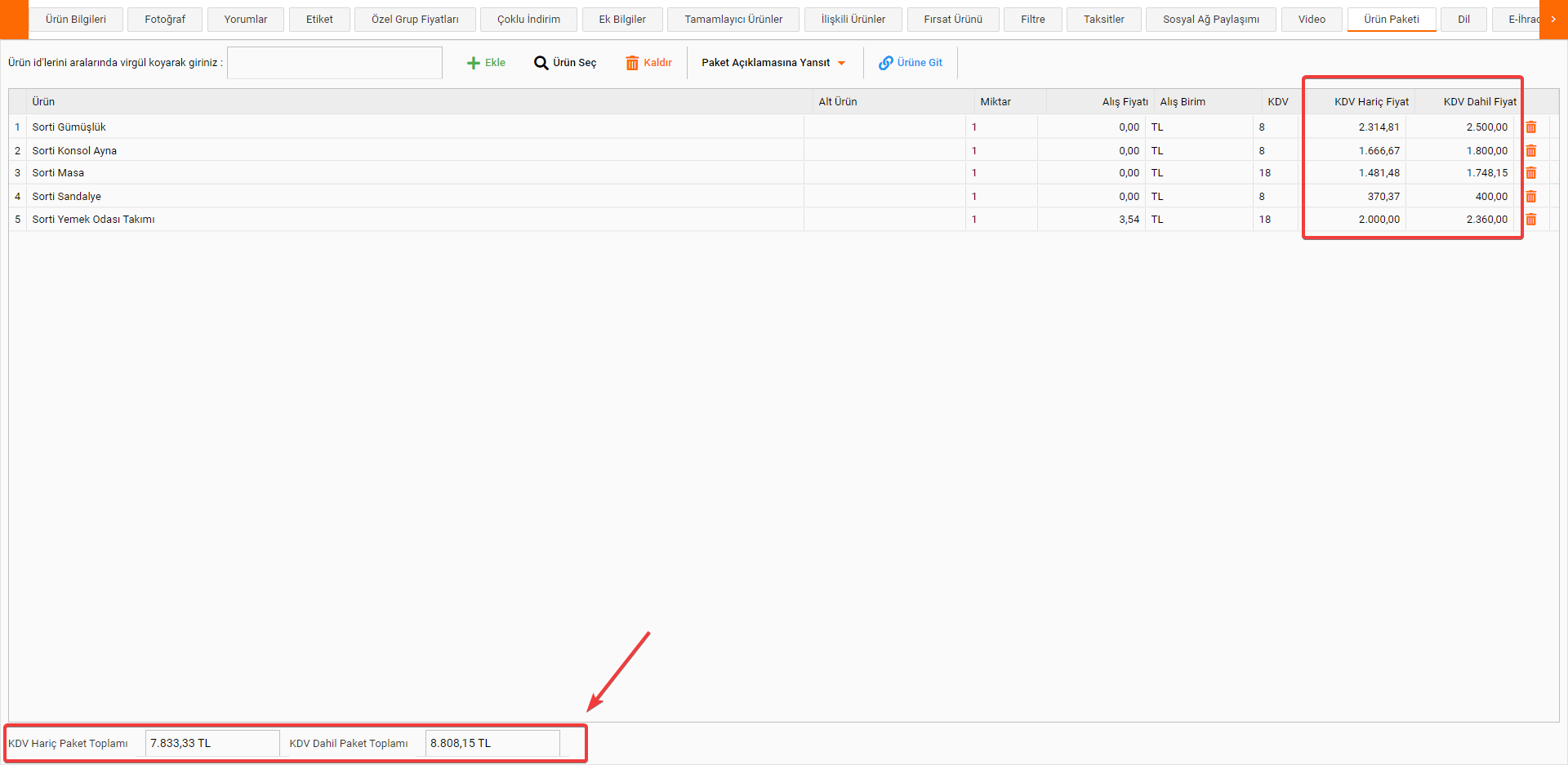Switch to the Ürün Bilgileri tab
Screen dimensions: 1568x765
[x=76, y=20]
